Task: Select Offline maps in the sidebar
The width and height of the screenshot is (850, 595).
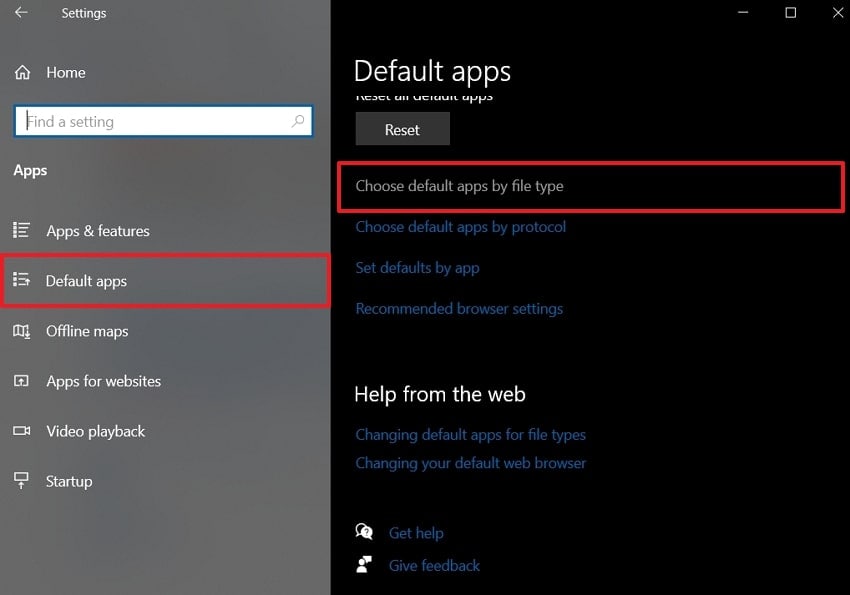Action: point(87,331)
